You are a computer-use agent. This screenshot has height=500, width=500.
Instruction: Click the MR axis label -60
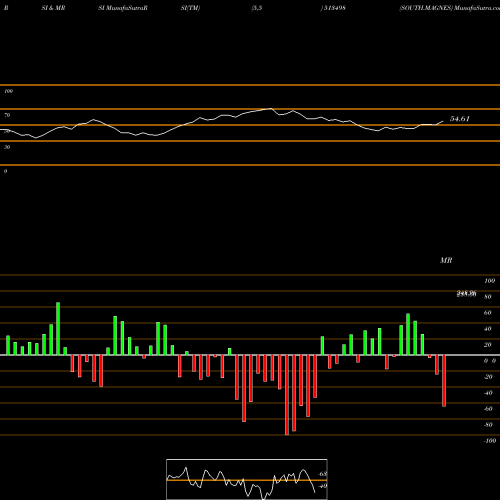pyautogui.click(x=488, y=409)
